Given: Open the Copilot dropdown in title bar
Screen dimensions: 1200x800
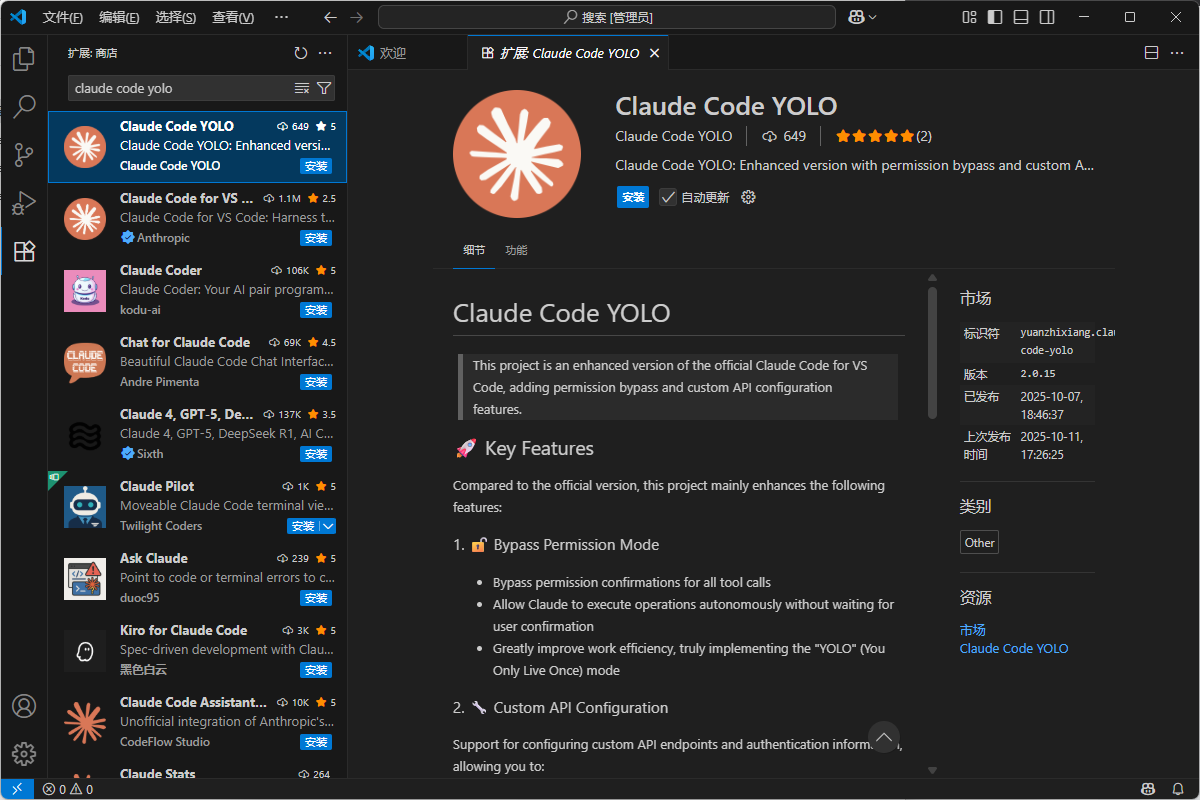Looking at the screenshot, I should 862,17.
